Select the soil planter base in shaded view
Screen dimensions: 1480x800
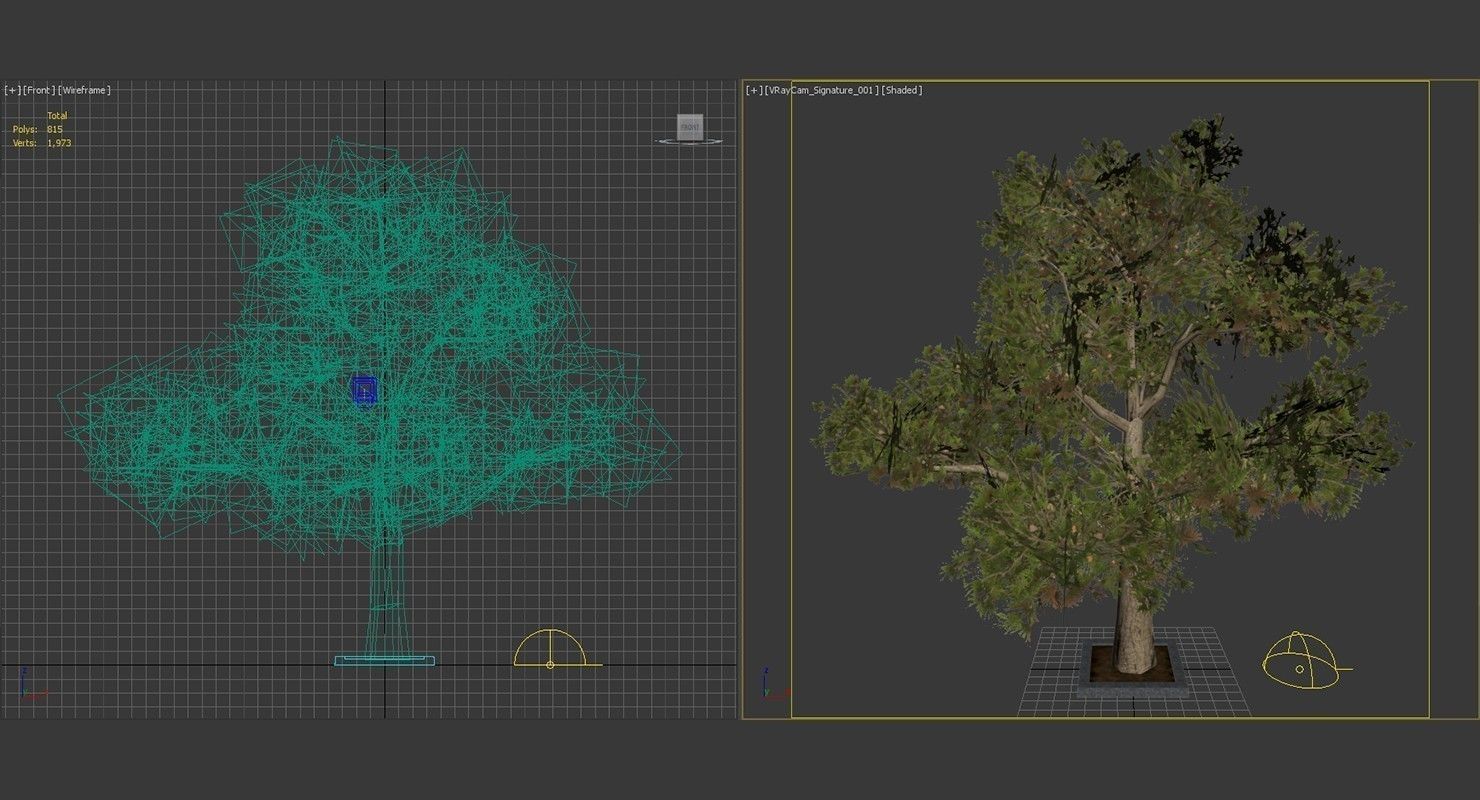click(x=1134, y=670)
